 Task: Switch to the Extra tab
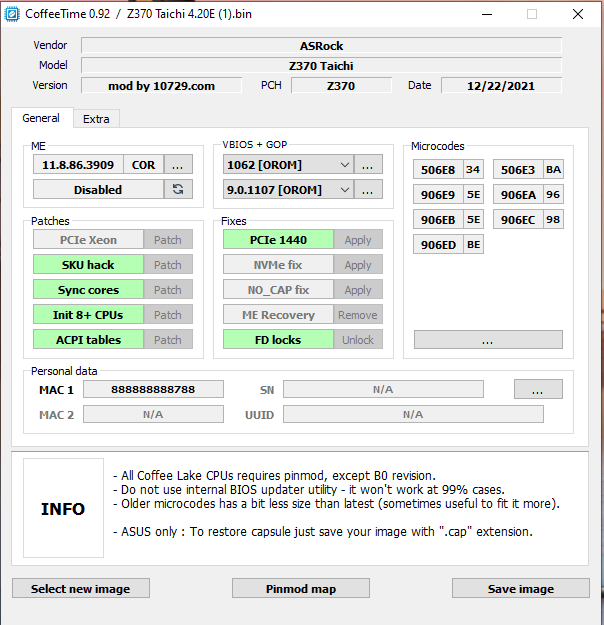[x=96, y=119]
